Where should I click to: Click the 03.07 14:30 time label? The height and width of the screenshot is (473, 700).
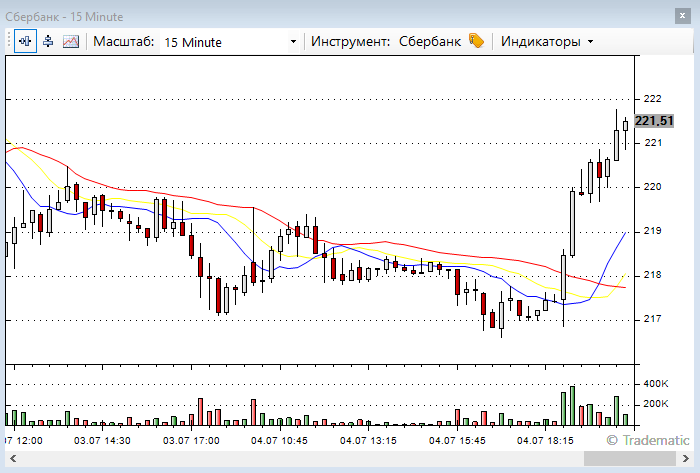click(102, 441)
